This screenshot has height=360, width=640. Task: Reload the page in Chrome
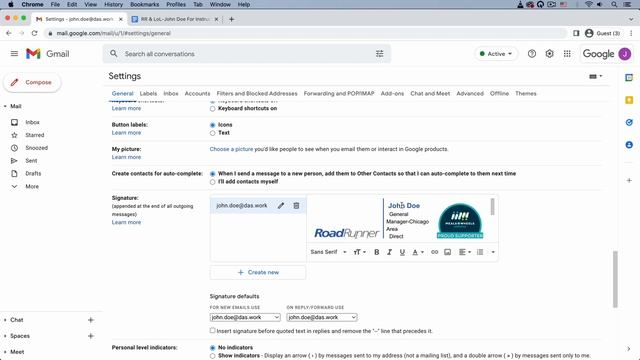[34, 33]
